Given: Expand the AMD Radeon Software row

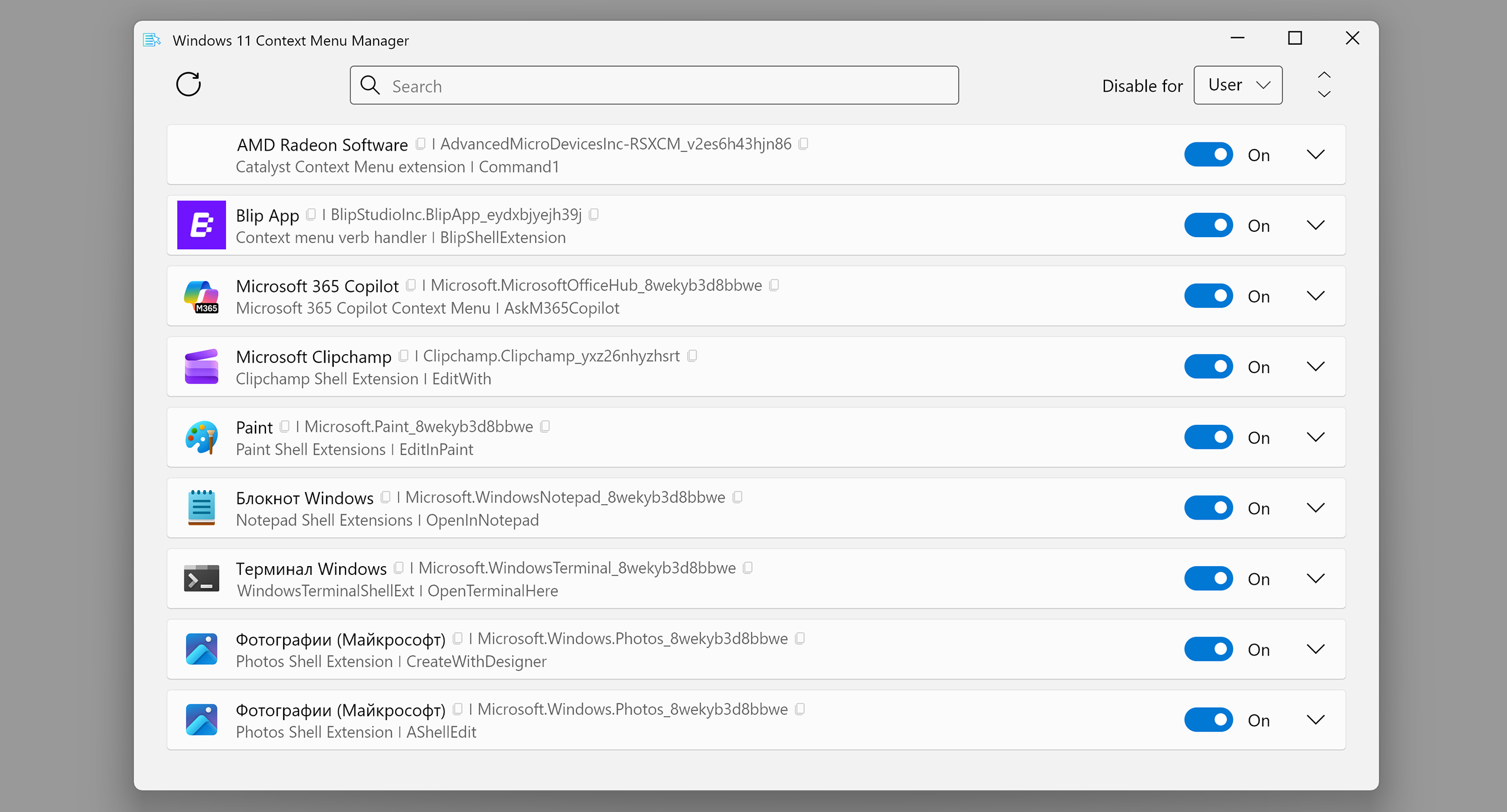Looking at the screenshot, I should point(1316,155).
